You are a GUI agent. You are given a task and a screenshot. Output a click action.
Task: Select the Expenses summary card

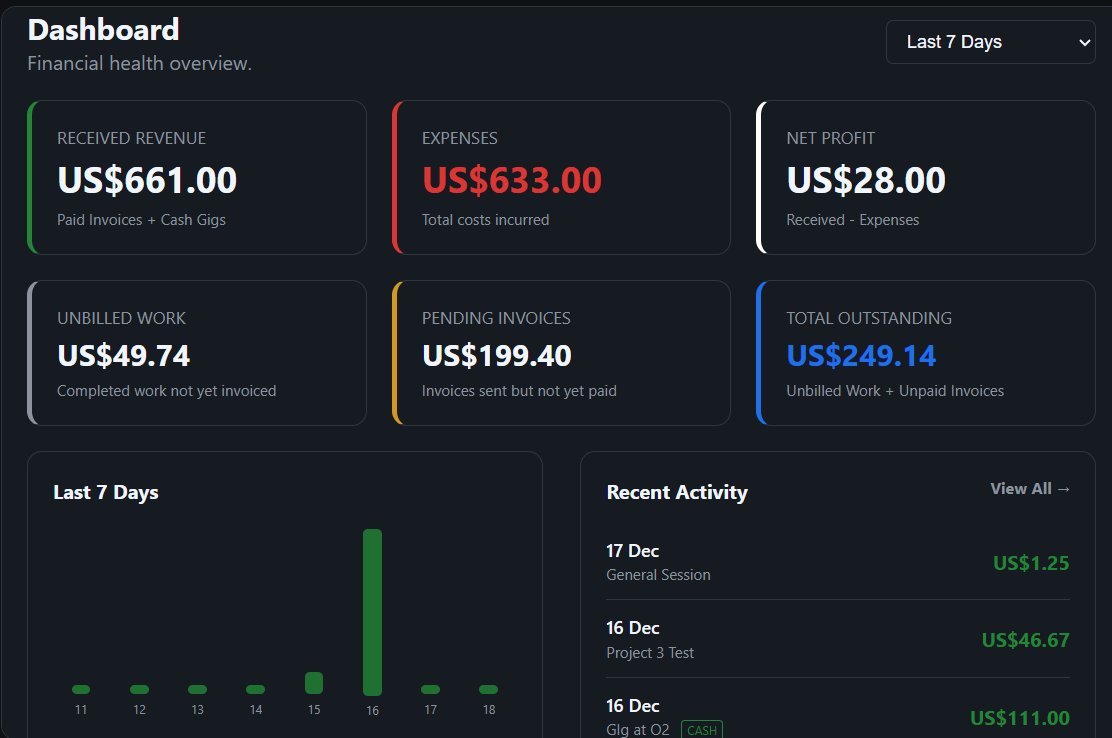(561, 177)
